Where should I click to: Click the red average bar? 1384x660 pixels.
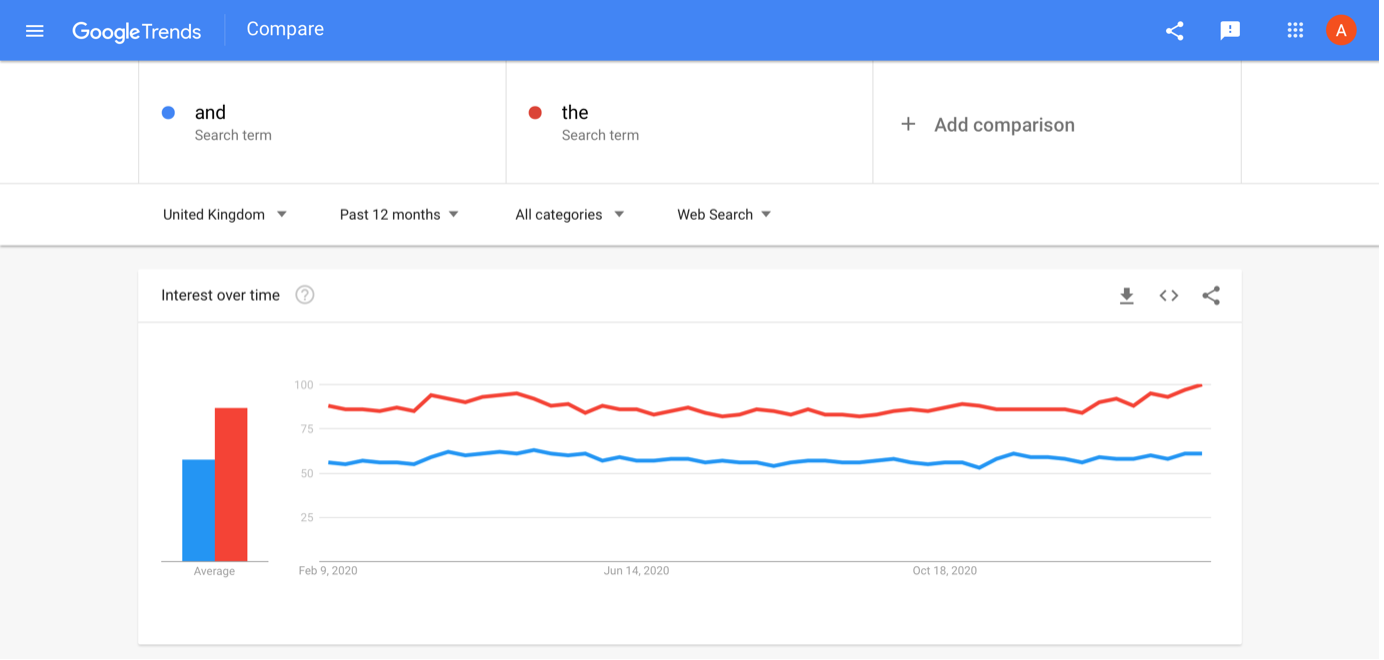[x=232, y=486]
